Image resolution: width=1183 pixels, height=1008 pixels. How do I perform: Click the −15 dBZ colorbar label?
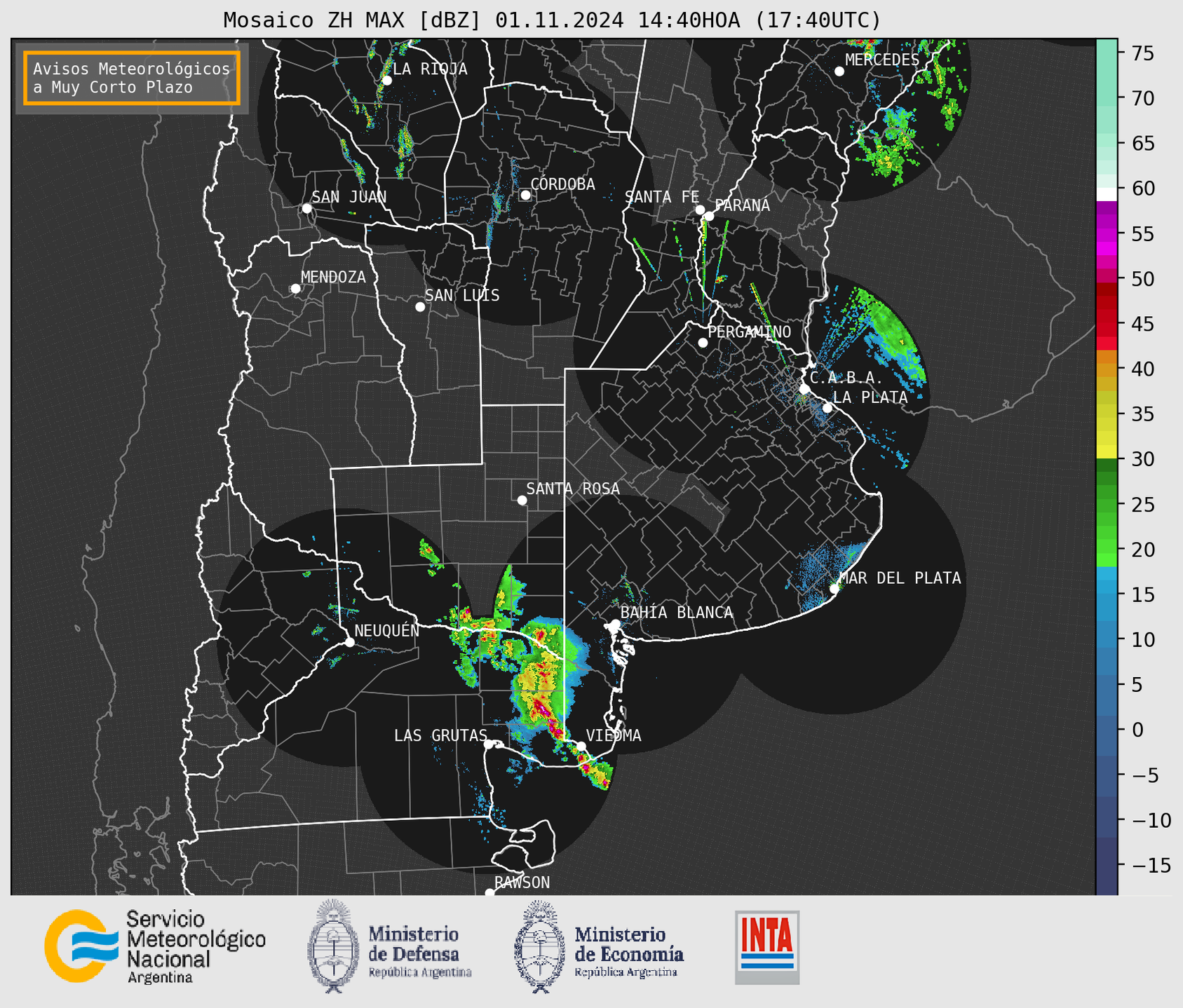(1150, 865)
